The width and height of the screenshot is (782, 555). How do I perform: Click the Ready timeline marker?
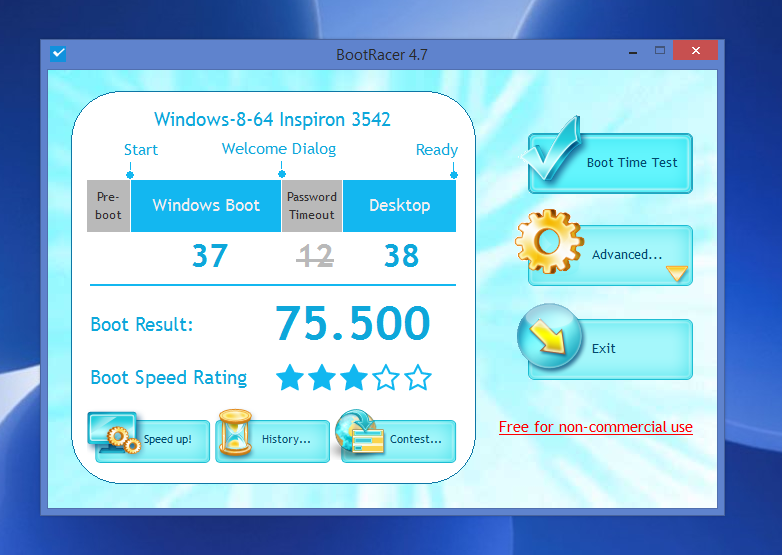pyautogui.click(x=453, y=175)
